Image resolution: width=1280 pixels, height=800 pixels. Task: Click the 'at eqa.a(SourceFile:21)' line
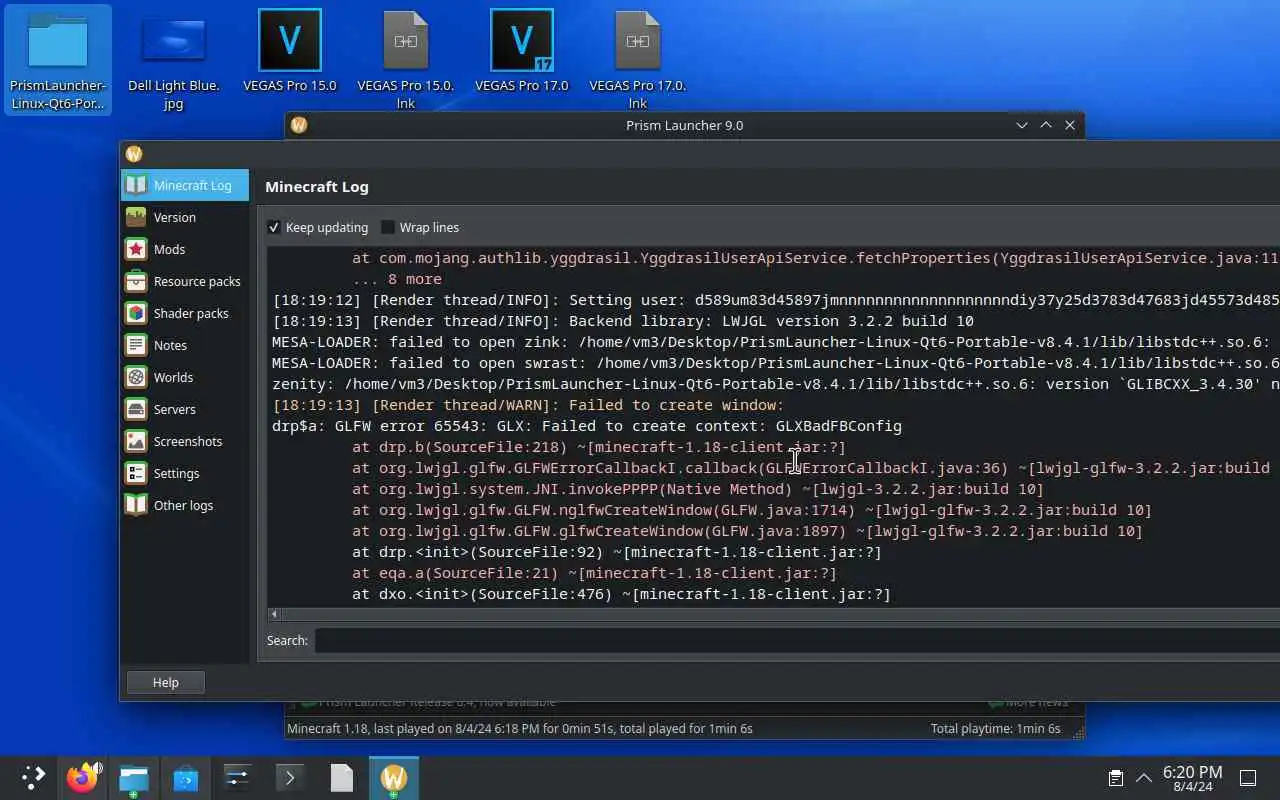coord(594,573)
